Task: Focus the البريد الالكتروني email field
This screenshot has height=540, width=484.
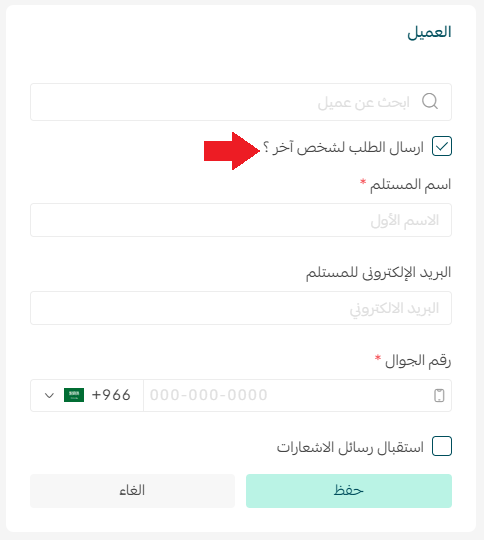Action: point(241,308)
